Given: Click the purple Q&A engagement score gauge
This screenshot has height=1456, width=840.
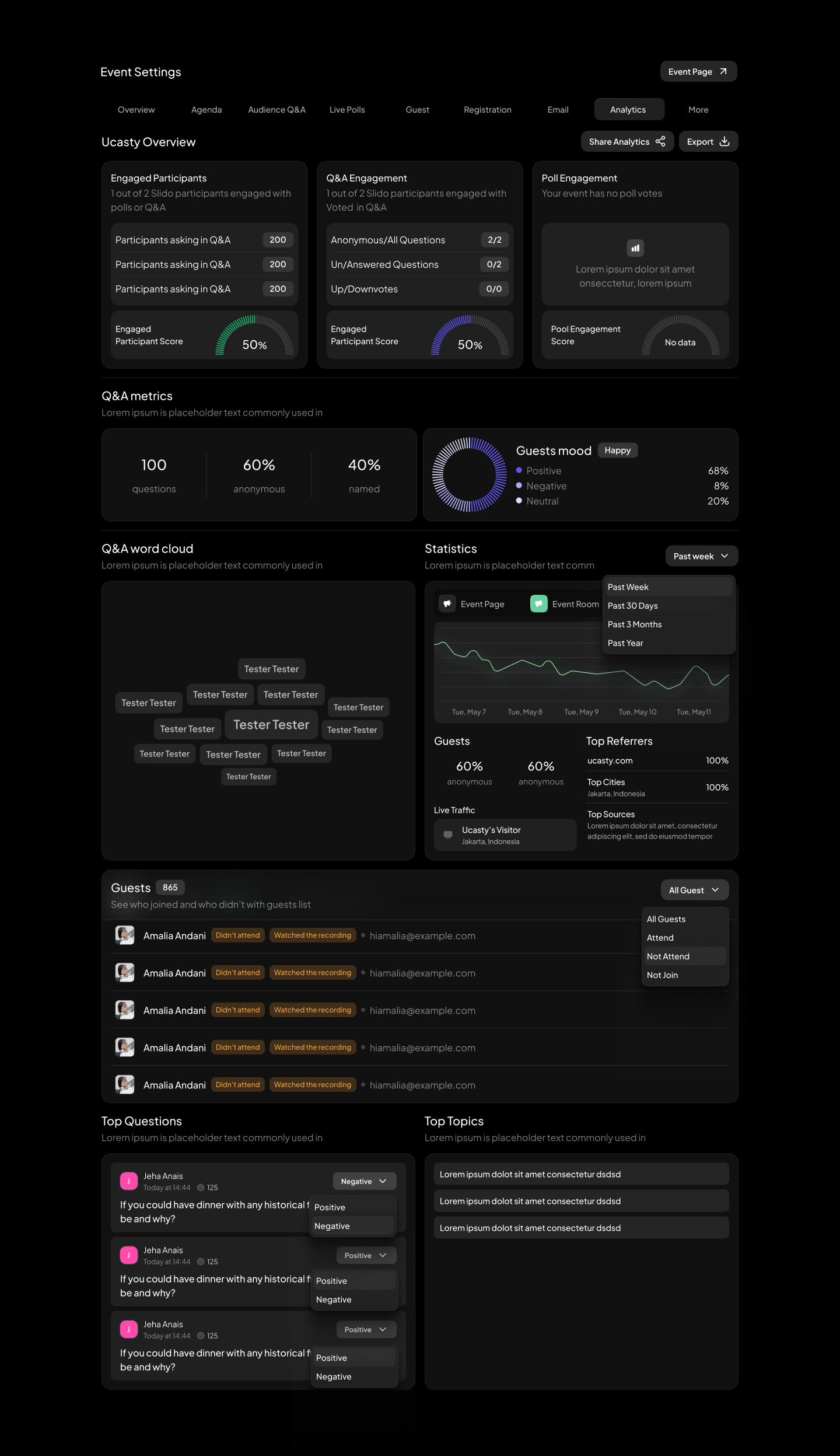Looking at the screenshot, I should [470, 335].
